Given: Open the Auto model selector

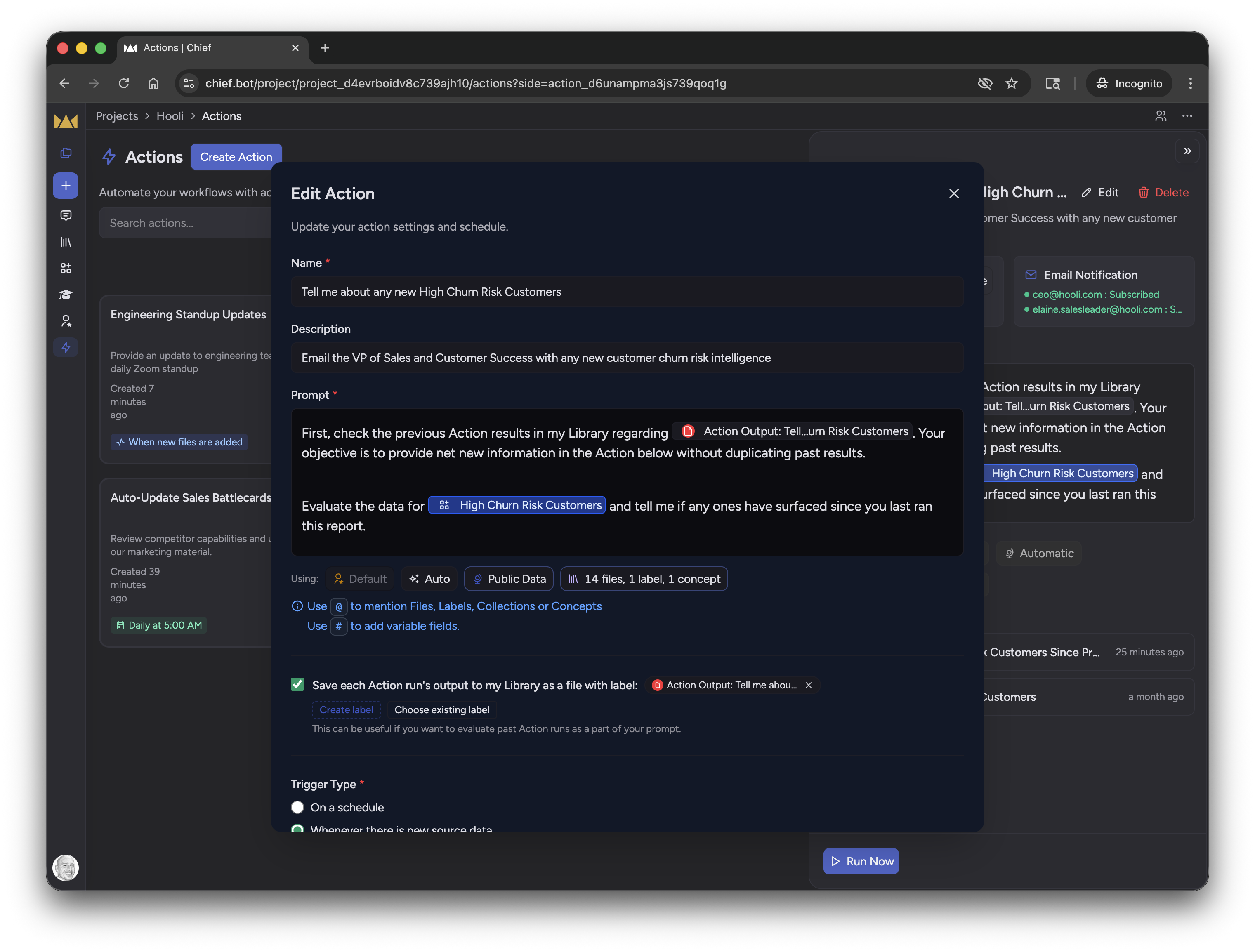Looking at the screenshot, I should point(429,579).
